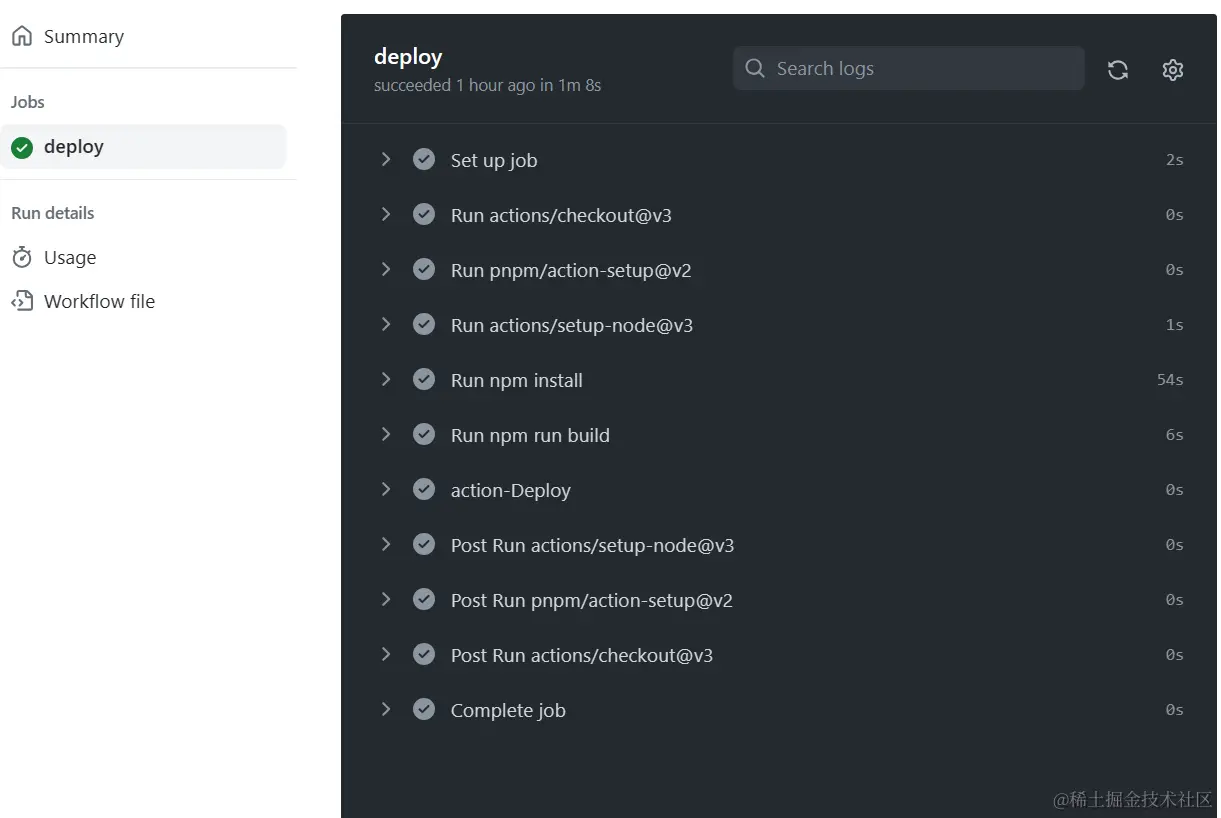This screenshot has height=818, width=1221.
Task: Click the Complete job checkmark icon
Action: click(424, 710)
